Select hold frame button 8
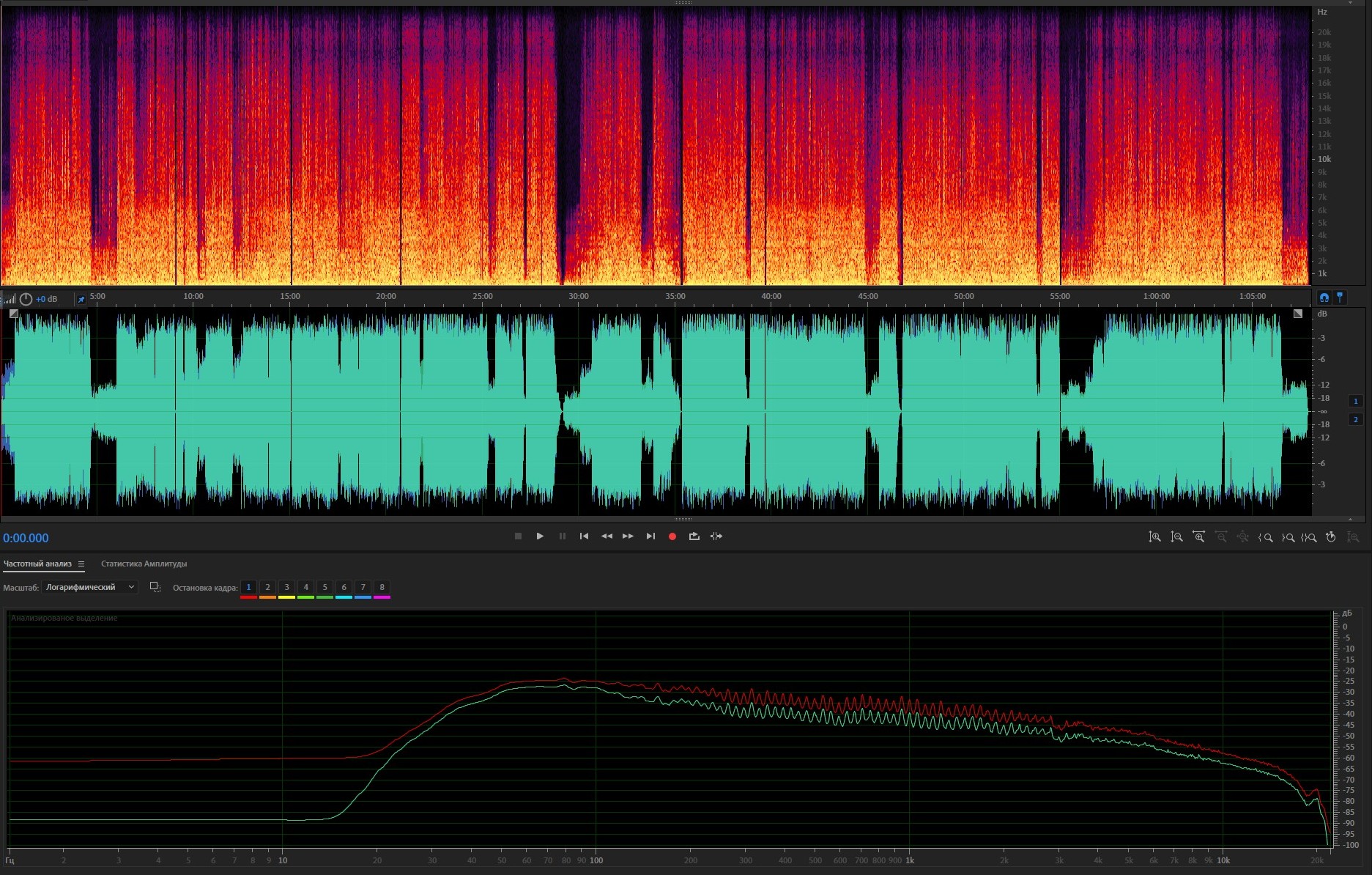This screenshot has height=875, width=1372. [x=382, y=587]
